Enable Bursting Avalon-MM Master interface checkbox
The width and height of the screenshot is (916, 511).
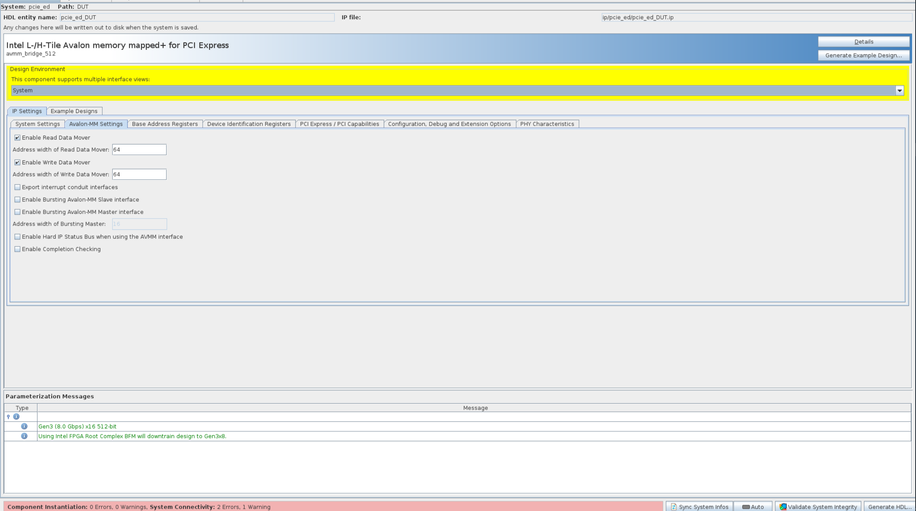click(17, 212)
